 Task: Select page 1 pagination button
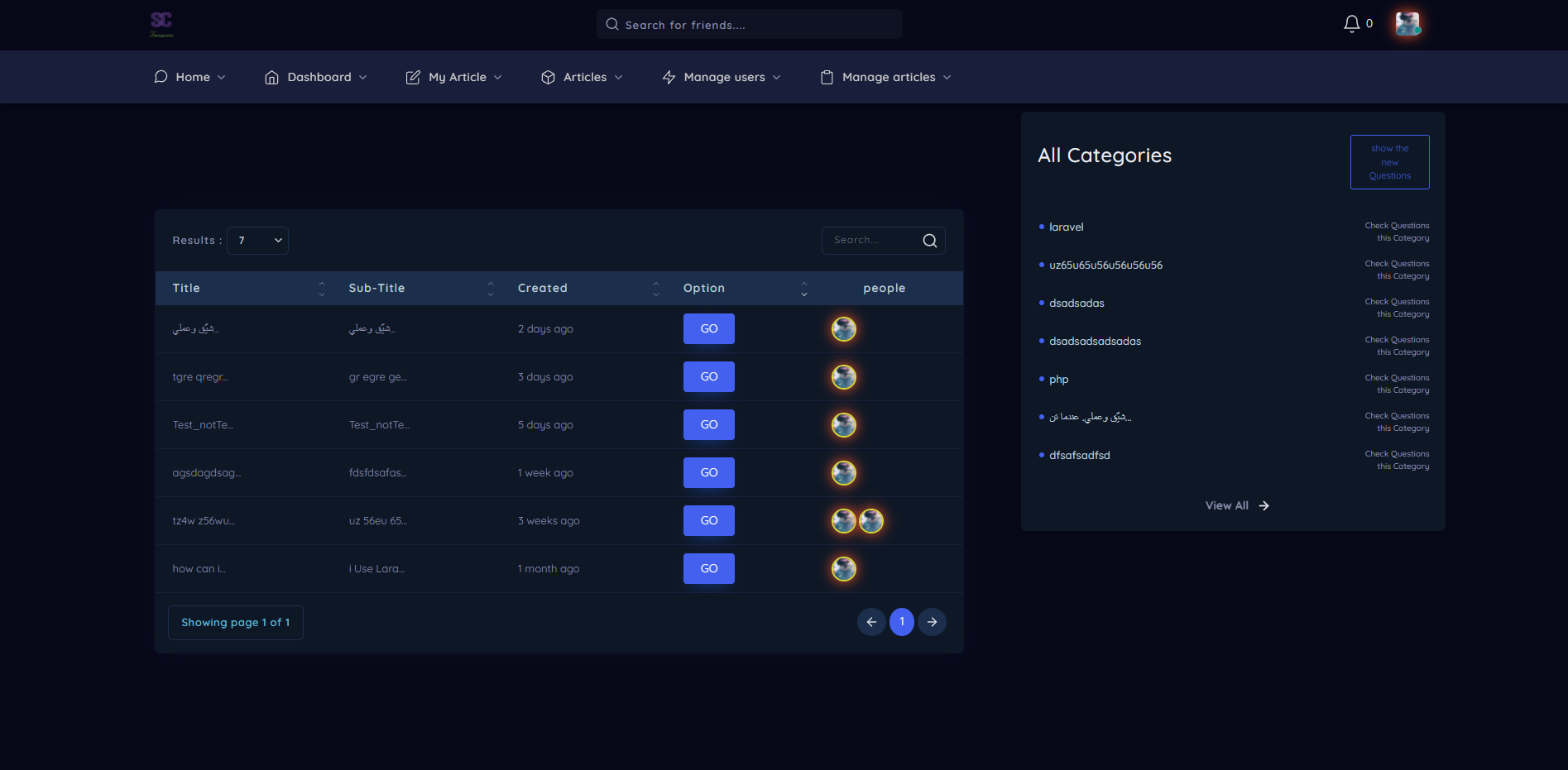click(x=902, y=622)
